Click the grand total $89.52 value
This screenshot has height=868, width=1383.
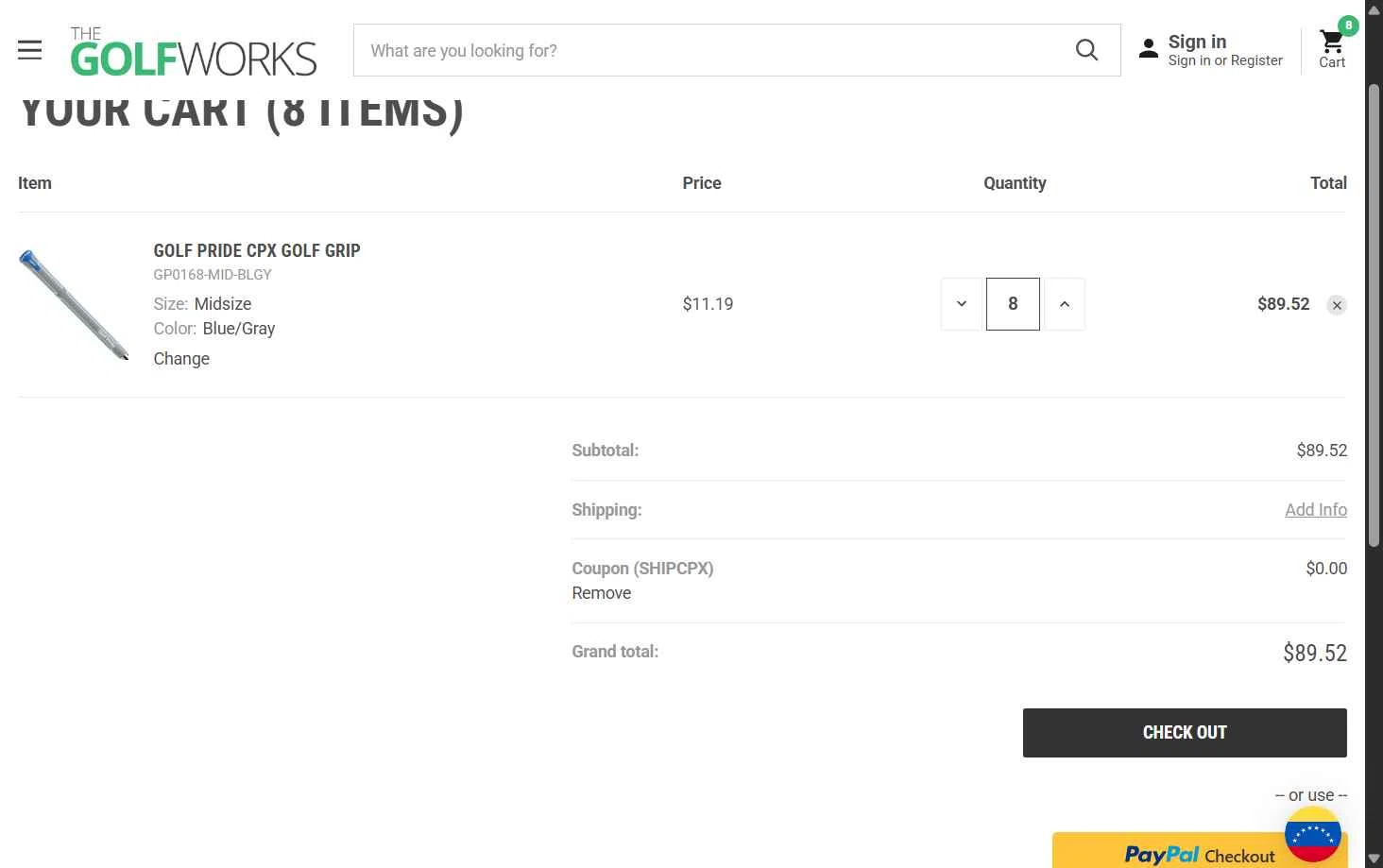tap(1315, 653)
